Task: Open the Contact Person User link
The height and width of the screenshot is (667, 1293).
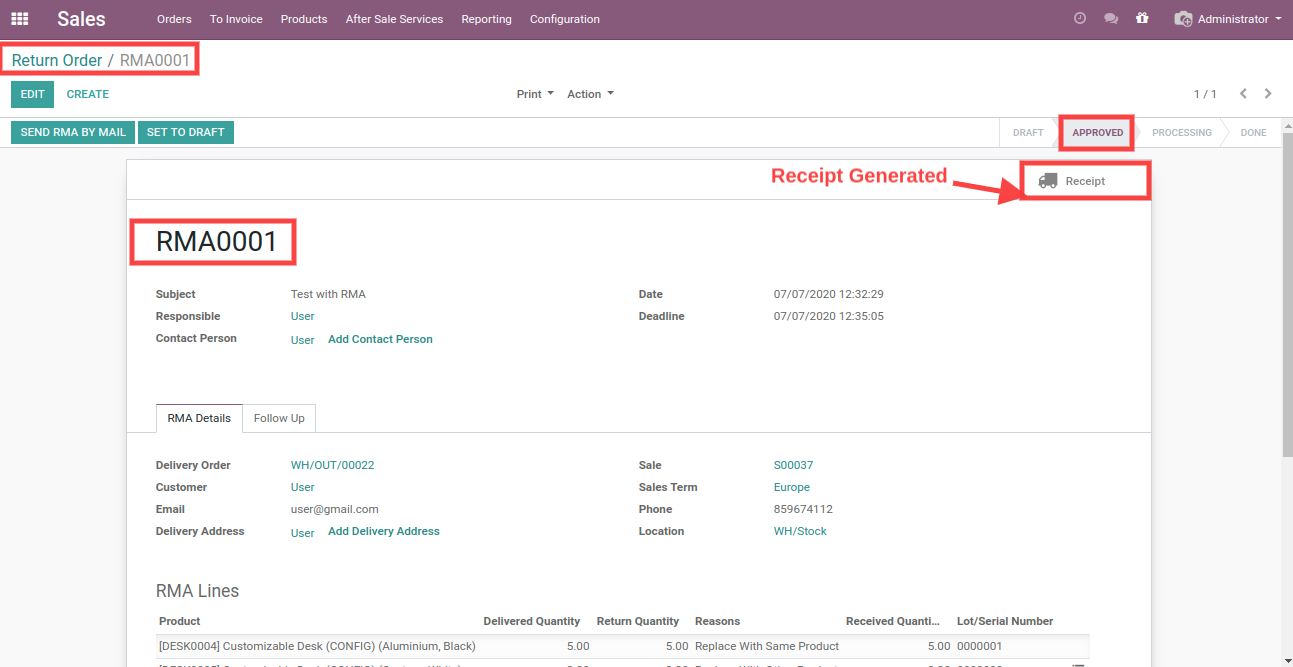Action: 303,340
